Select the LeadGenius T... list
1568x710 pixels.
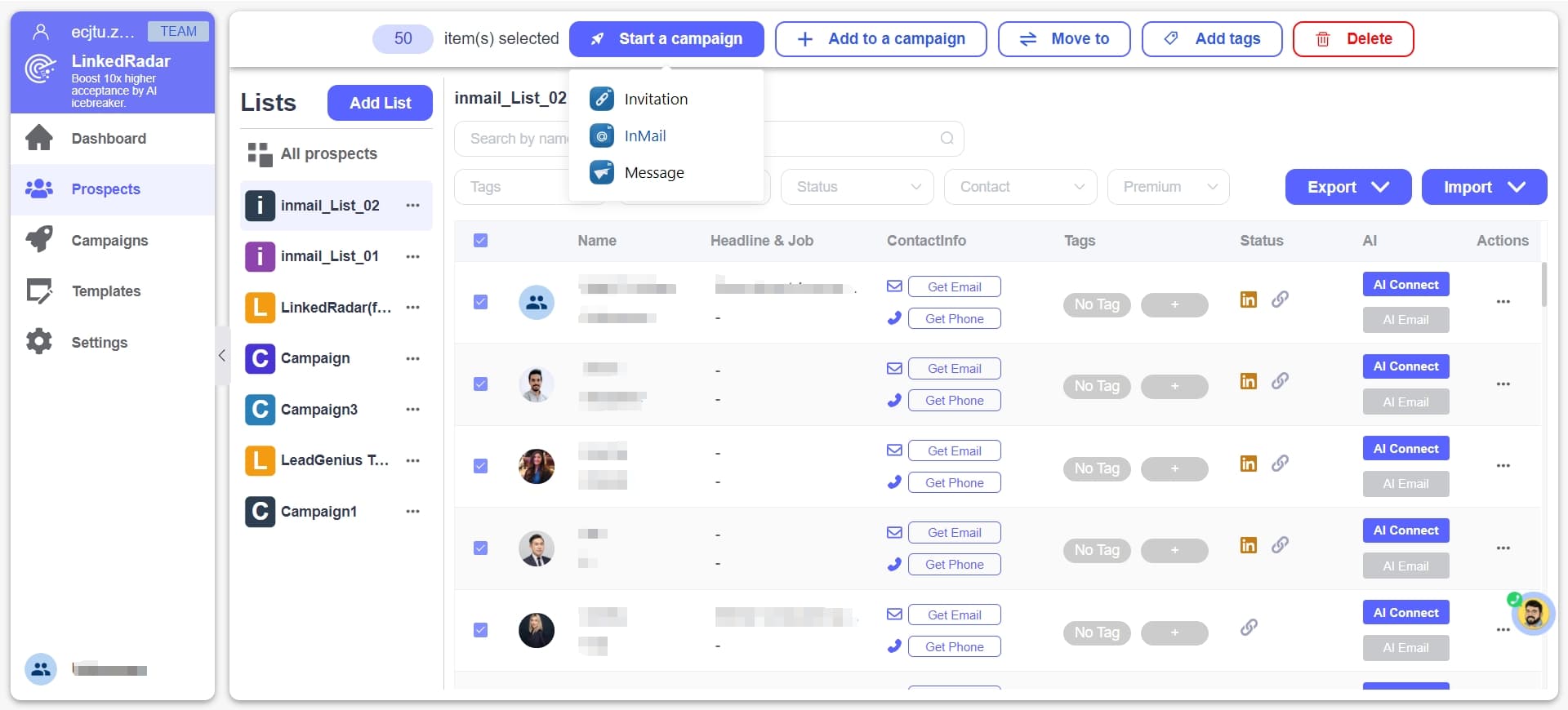(336, 460)
